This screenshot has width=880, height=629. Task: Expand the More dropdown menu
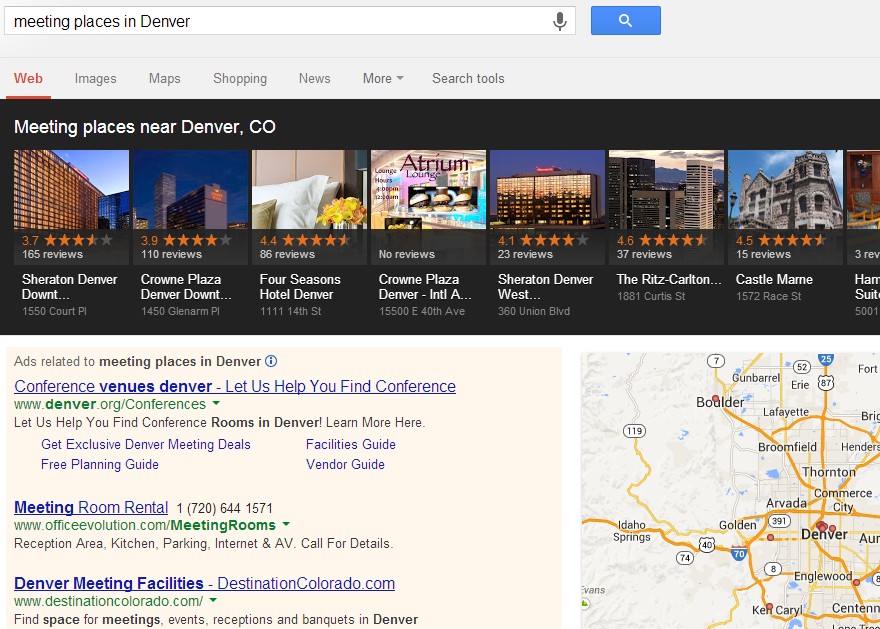pos(383,79)
